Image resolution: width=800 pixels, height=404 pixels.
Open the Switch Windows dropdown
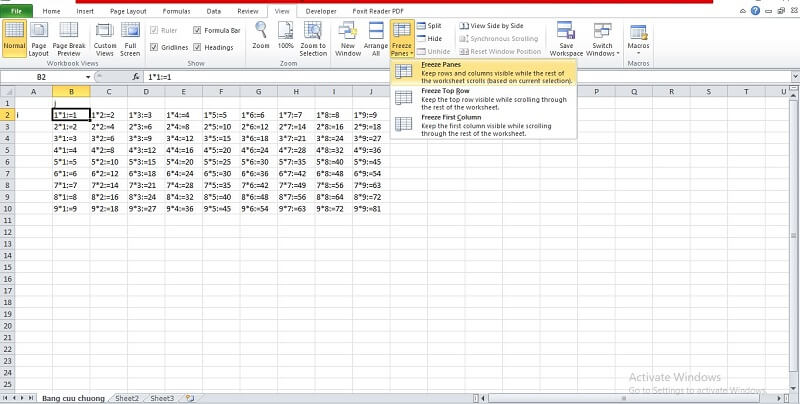[602, 48]
